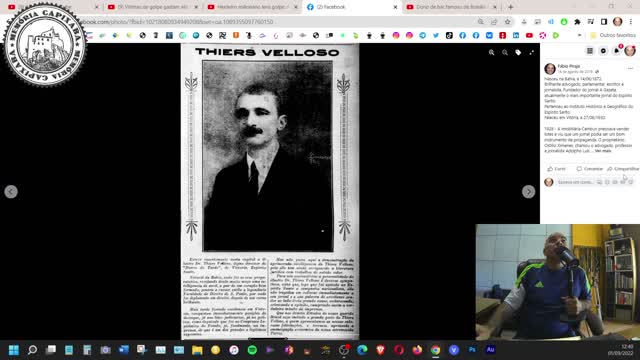Viewport: 640px width, 360px height.
Task: Open the Telegram bookmark
Action: click(422, 36)
